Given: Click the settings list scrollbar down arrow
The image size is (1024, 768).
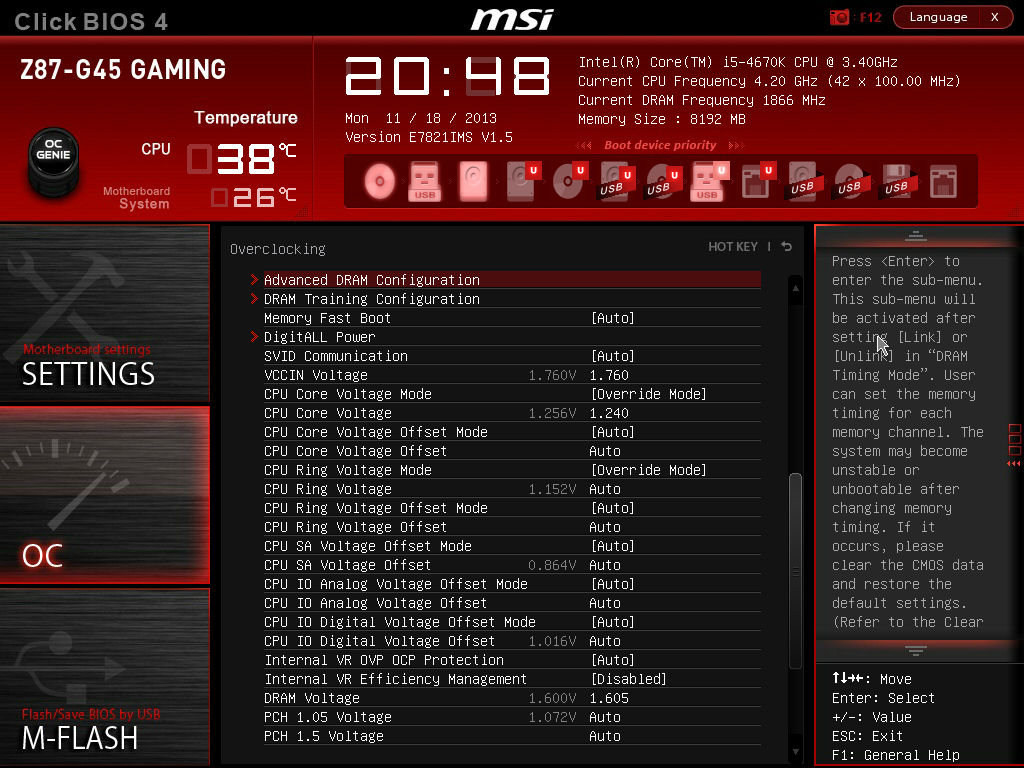Looking at the screenshot, I should 795,752.
